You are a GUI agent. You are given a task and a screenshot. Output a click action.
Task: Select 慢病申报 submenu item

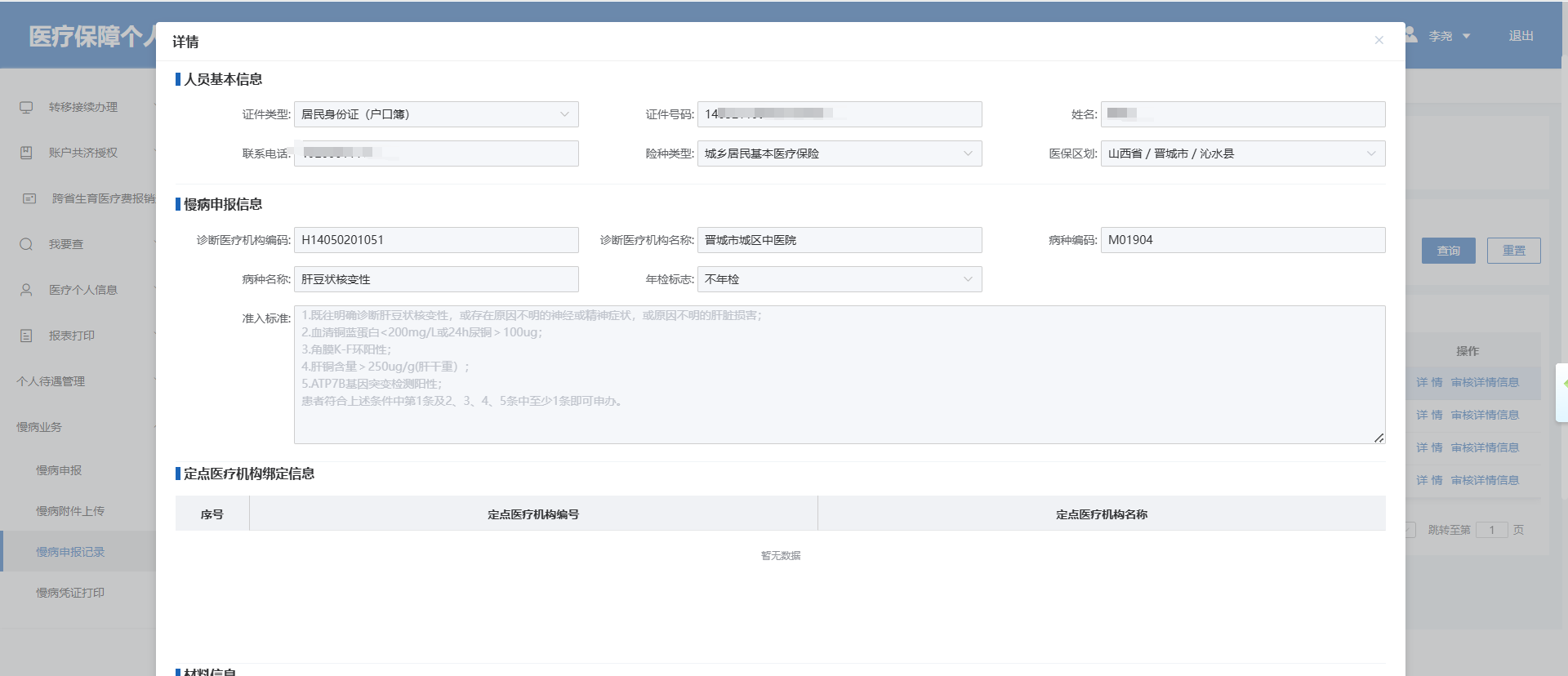[59, 470]
